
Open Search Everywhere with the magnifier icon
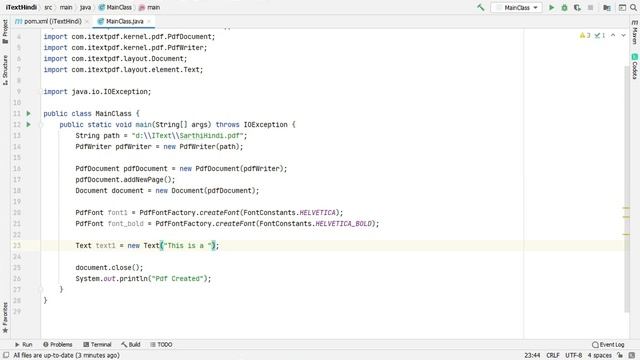(x=634, y=7)
